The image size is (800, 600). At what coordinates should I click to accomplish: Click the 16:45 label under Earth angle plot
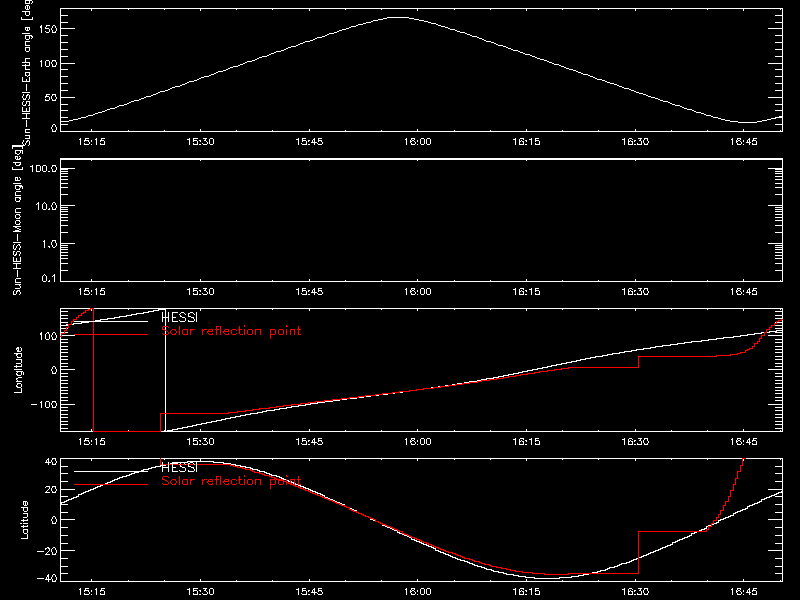[744, 142]
